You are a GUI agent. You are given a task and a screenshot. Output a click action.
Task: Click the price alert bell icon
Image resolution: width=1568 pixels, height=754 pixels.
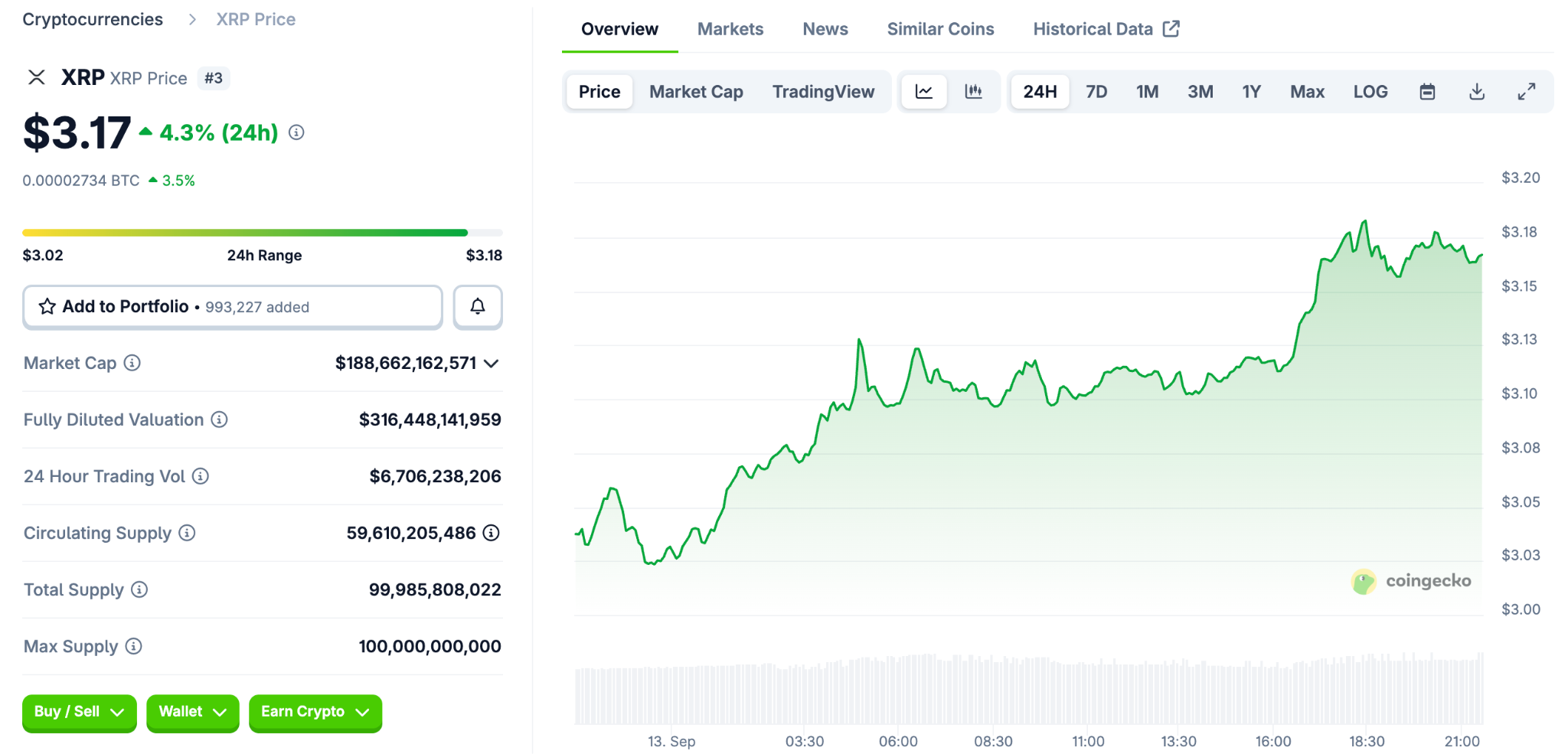[478, 306]
